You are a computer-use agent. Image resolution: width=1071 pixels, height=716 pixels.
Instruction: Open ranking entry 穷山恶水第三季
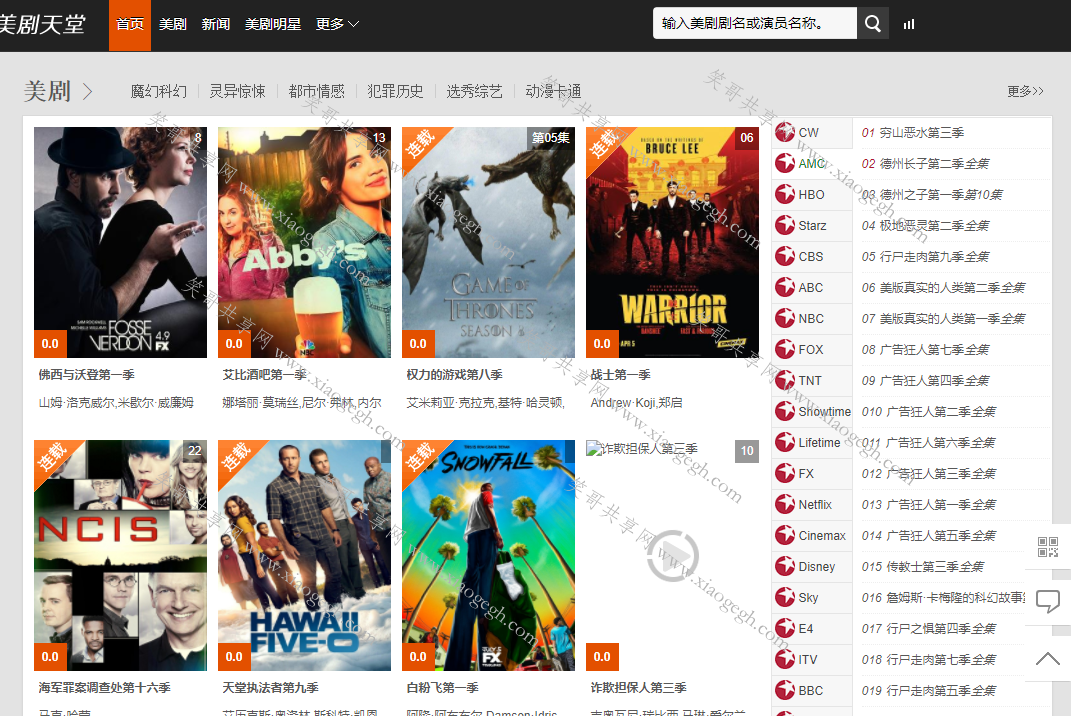921,133
